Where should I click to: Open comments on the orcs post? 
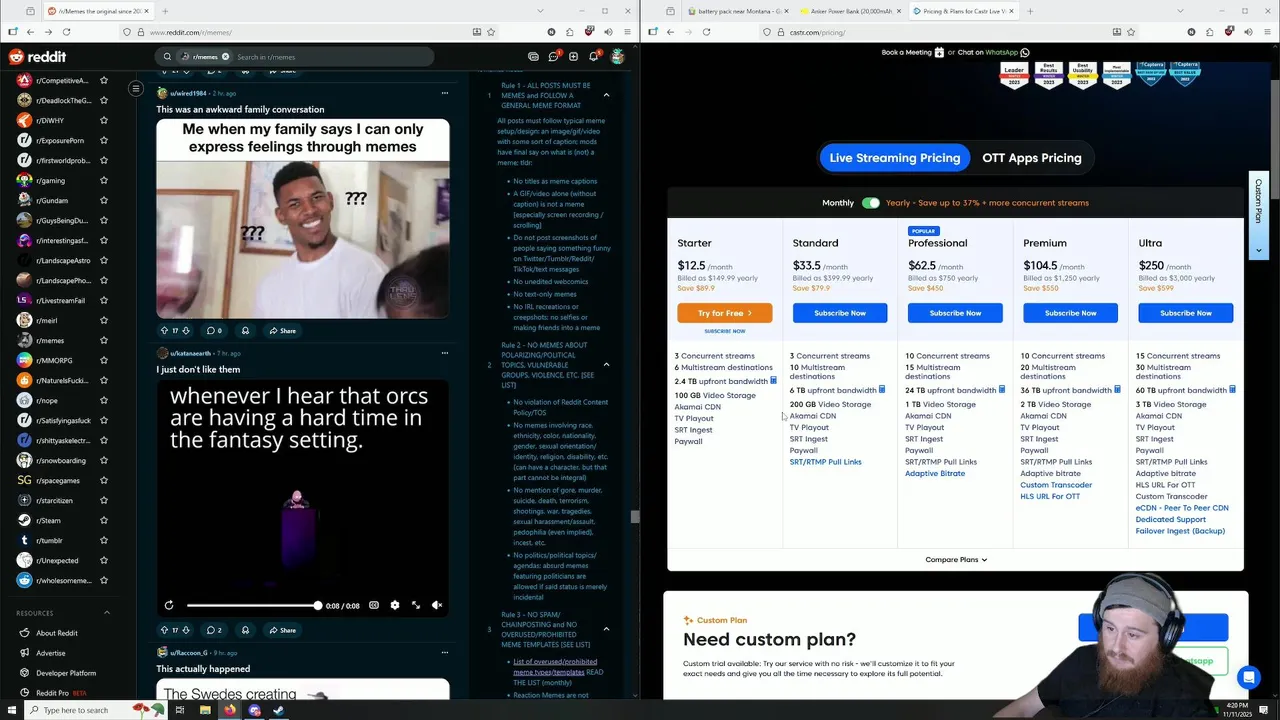(214, 630)
